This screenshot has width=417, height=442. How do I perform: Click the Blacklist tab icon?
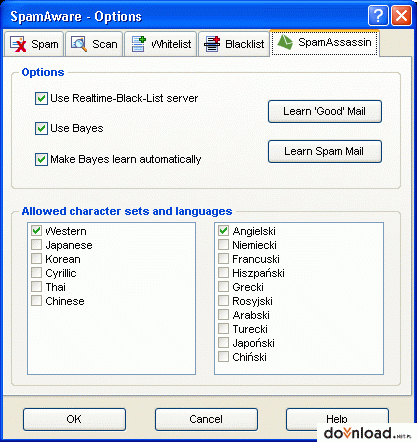coord(212,44)
